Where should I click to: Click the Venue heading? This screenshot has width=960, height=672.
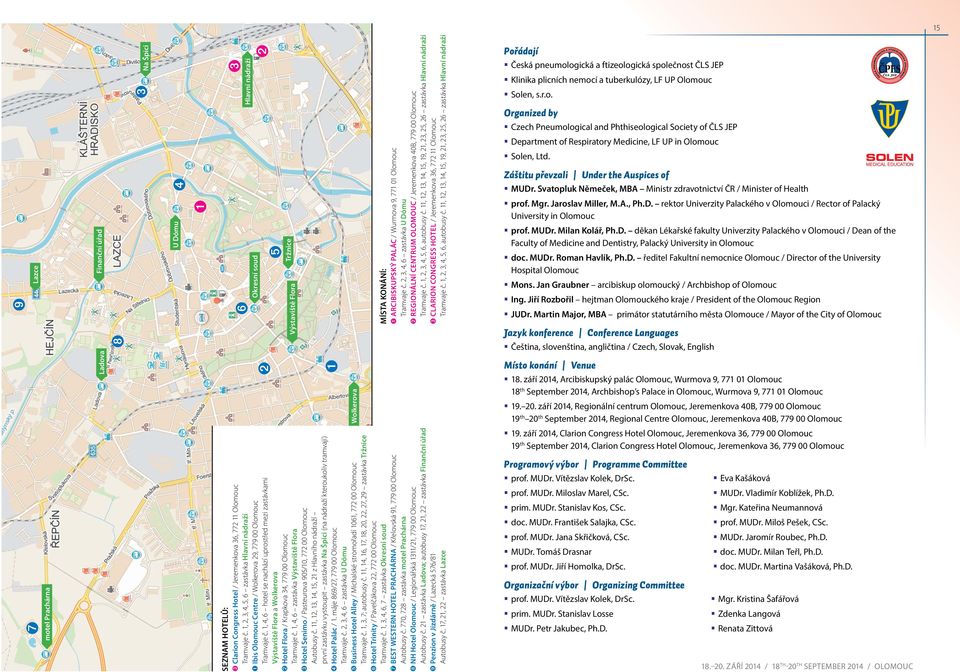click(583, 365)
